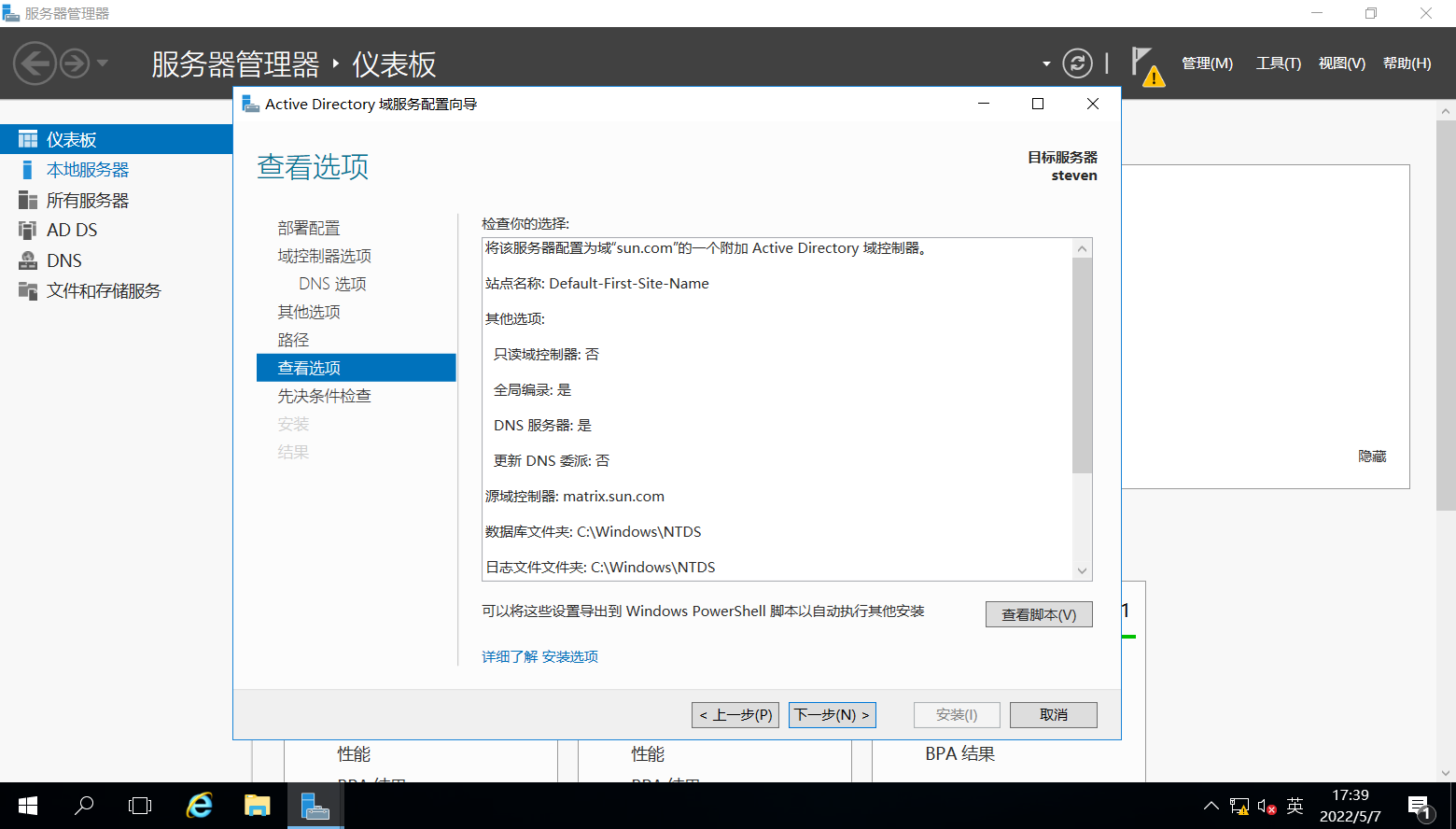Click the Server Manager taskbar icon
The width and height of the screenshot is (1456, 829).
pyautogui.click(x=315, y=806)
